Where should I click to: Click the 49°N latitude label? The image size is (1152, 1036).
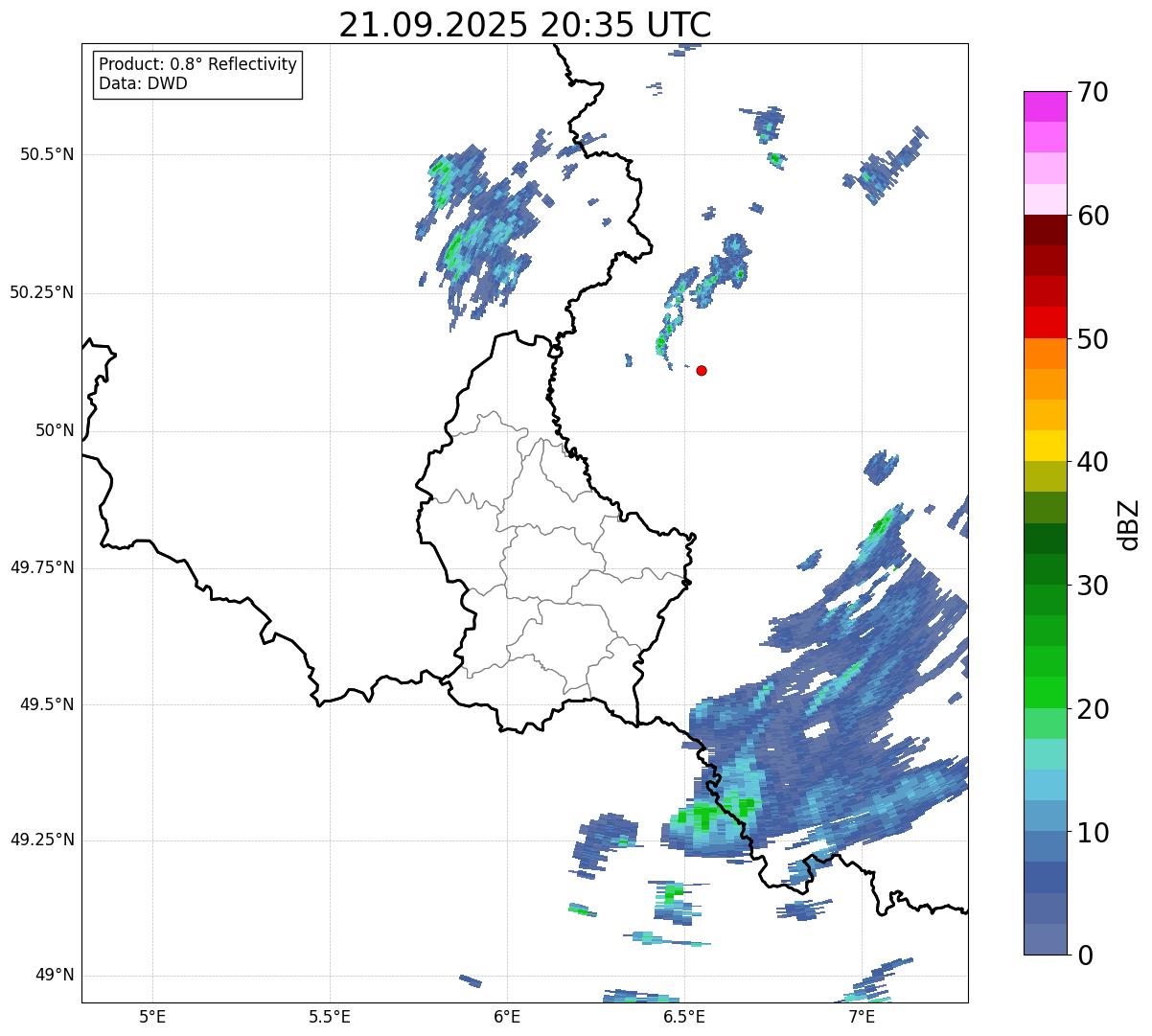point(55,976)
